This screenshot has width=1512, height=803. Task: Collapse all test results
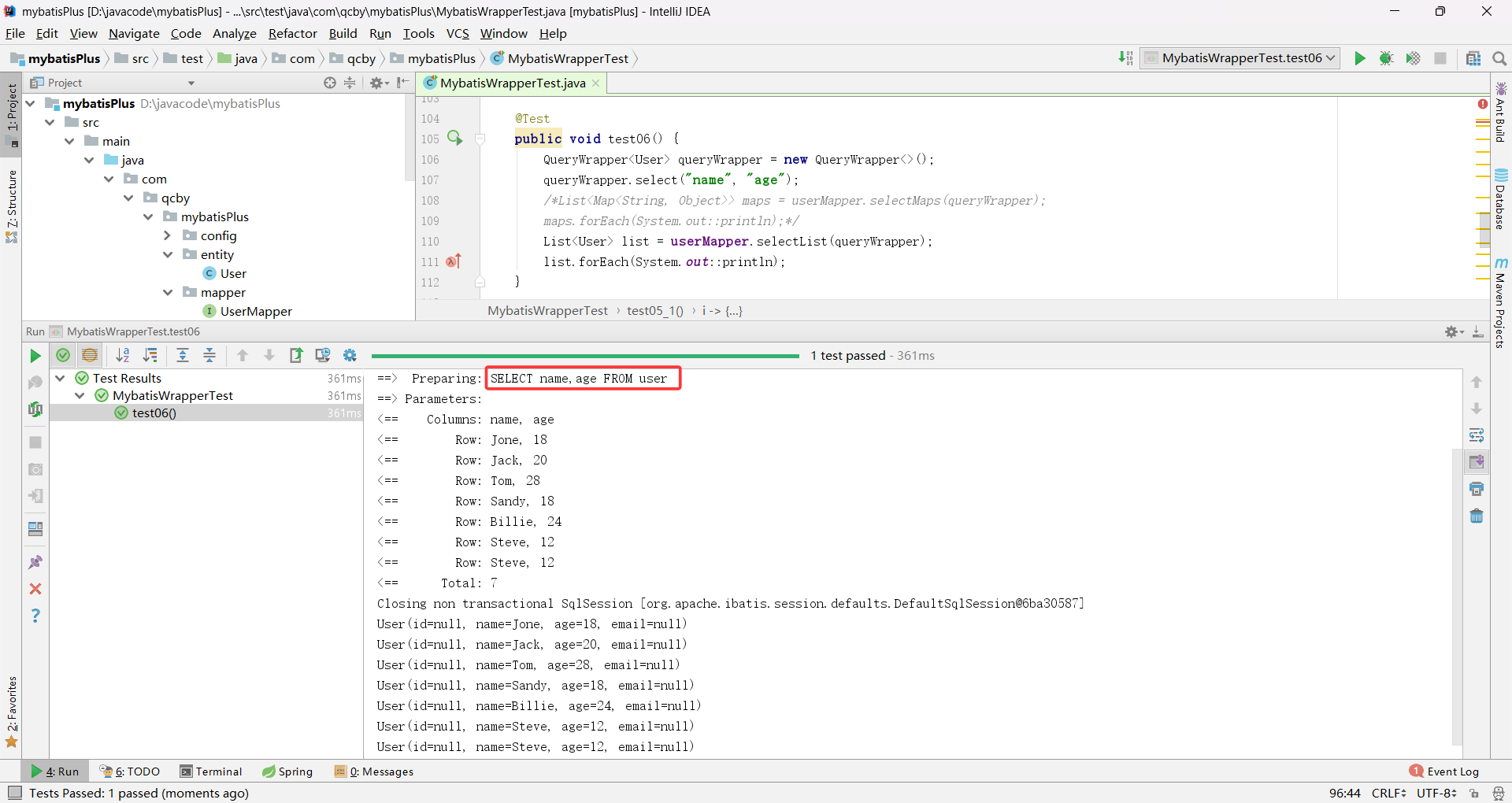point(209,356)
